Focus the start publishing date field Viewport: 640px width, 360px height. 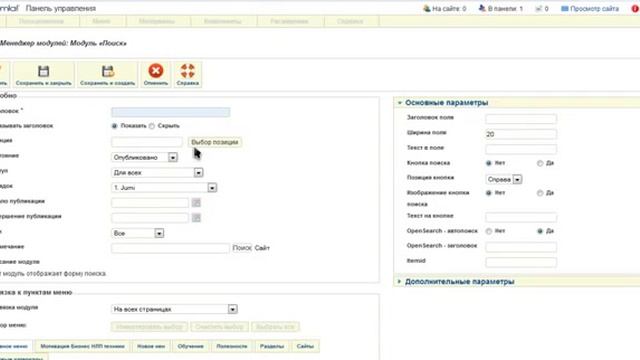point(150,202)
